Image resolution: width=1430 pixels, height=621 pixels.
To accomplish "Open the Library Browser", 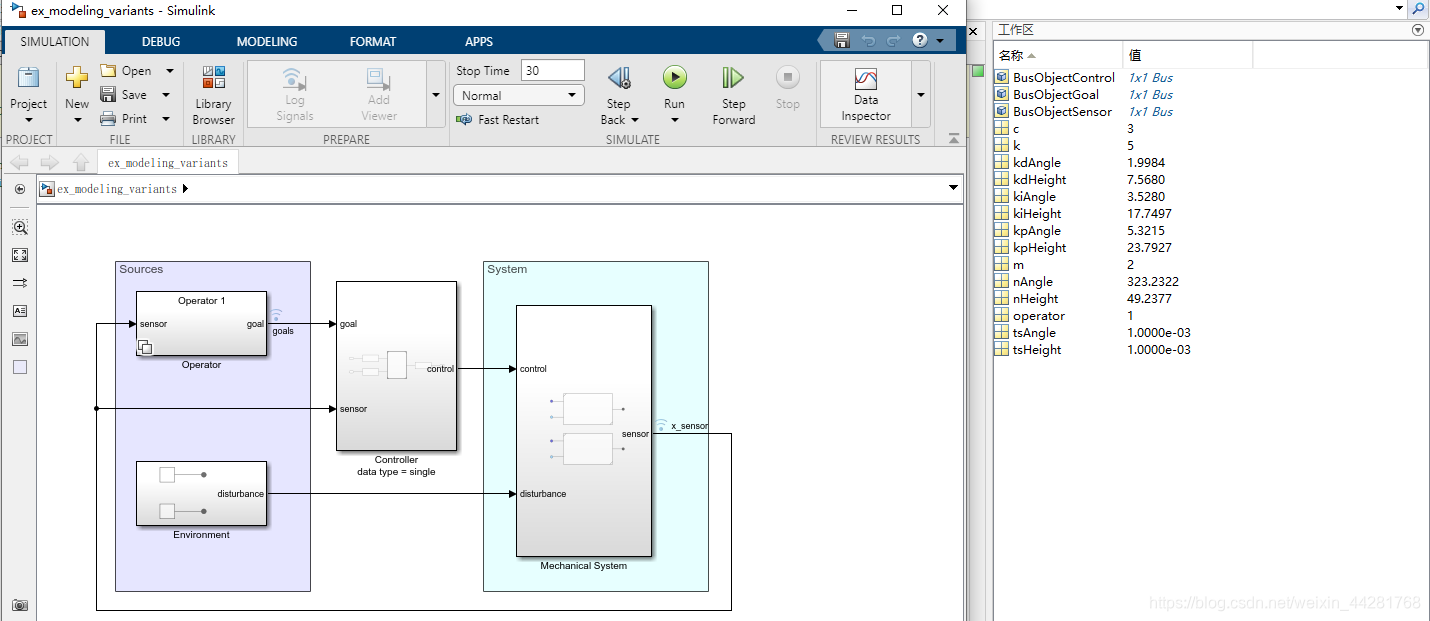I will point(213,95).
